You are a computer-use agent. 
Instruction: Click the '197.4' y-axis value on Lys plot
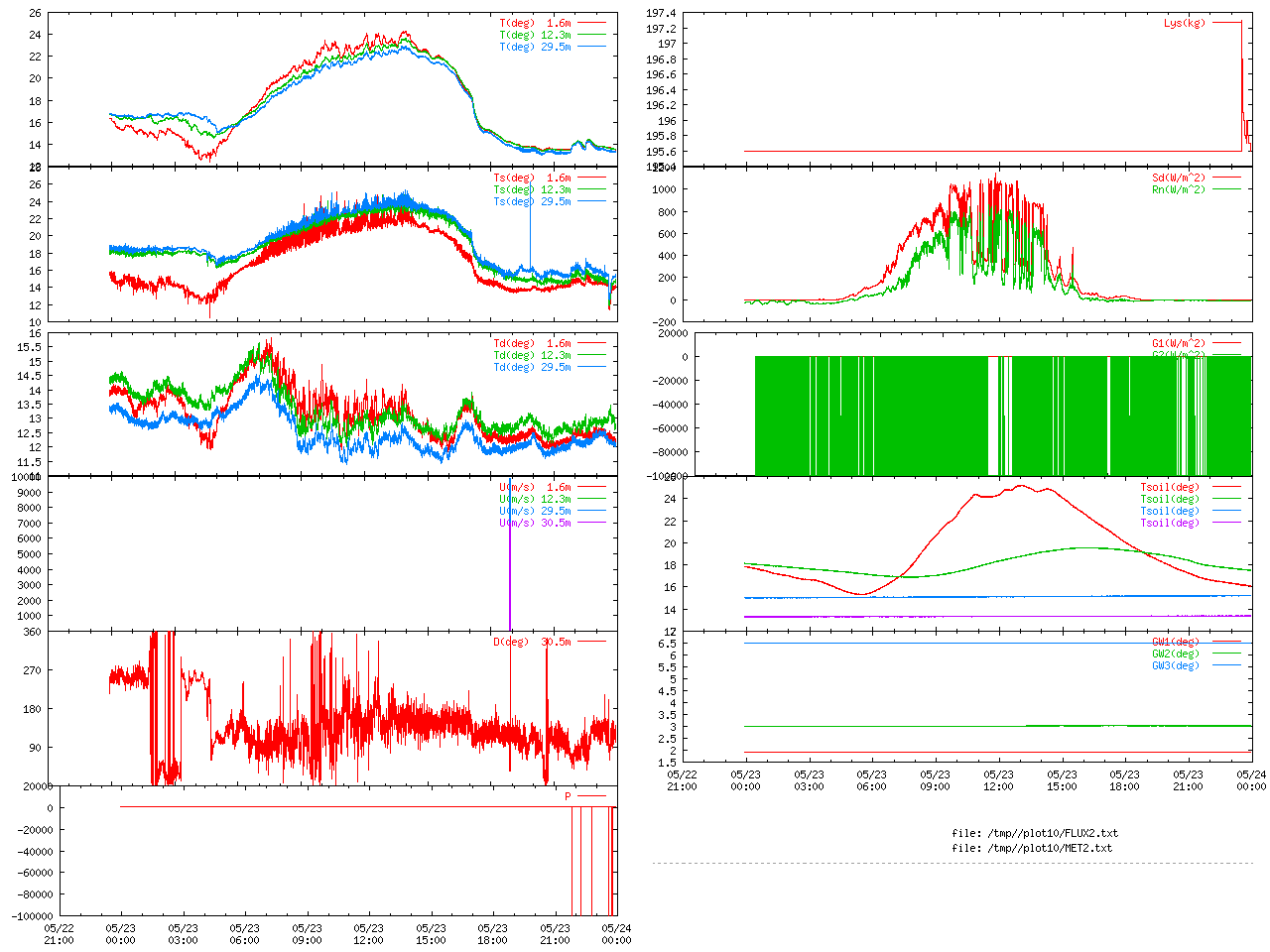[661, 13]
